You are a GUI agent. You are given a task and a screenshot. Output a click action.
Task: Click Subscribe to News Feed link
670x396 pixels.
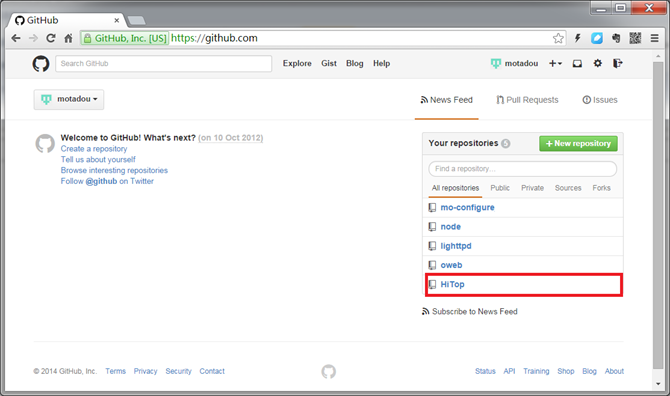pyautogui.click(x=470, y=312)
